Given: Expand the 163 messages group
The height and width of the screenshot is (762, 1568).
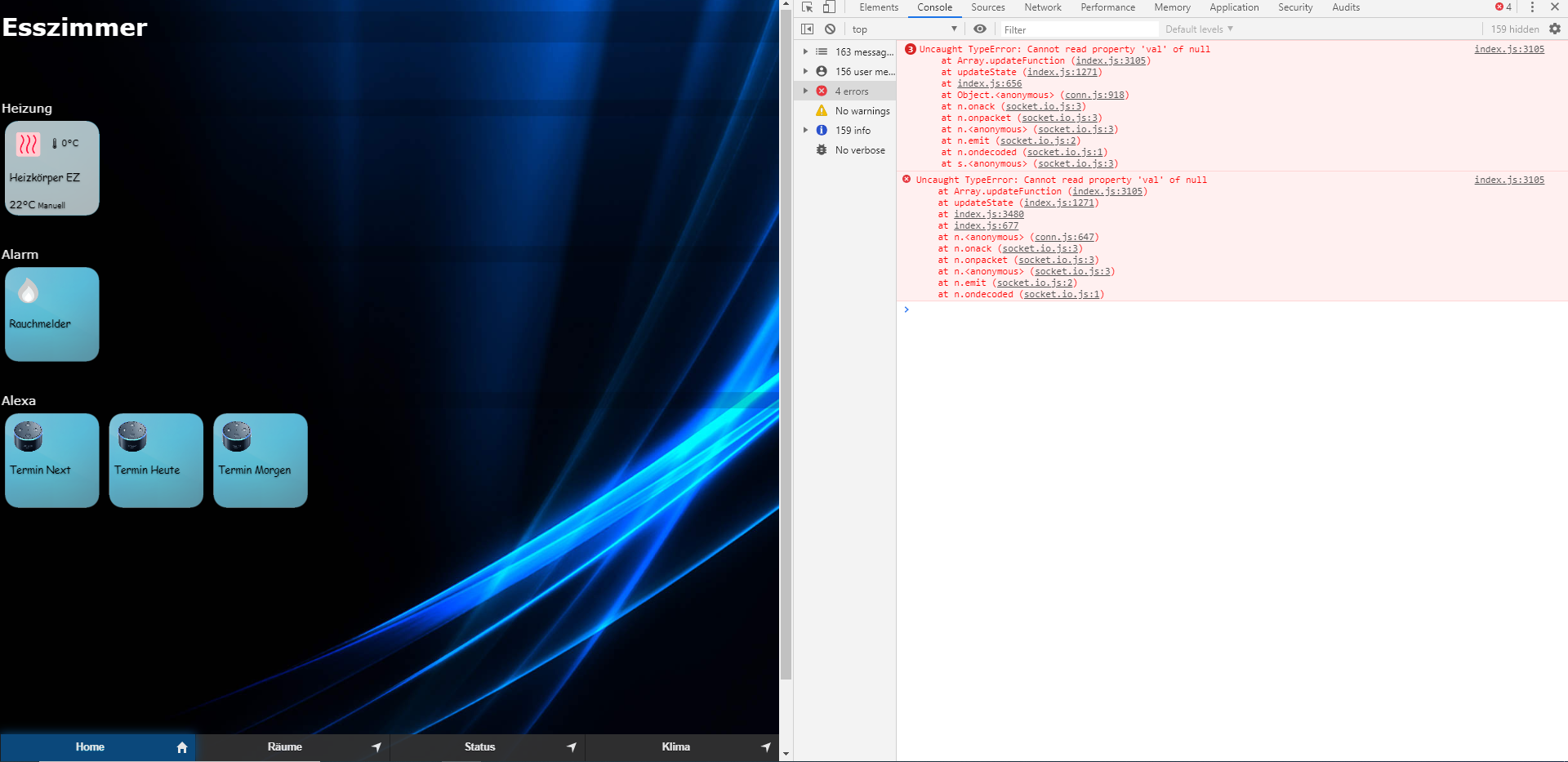Looking at the screenshot, I should [805, 52].
